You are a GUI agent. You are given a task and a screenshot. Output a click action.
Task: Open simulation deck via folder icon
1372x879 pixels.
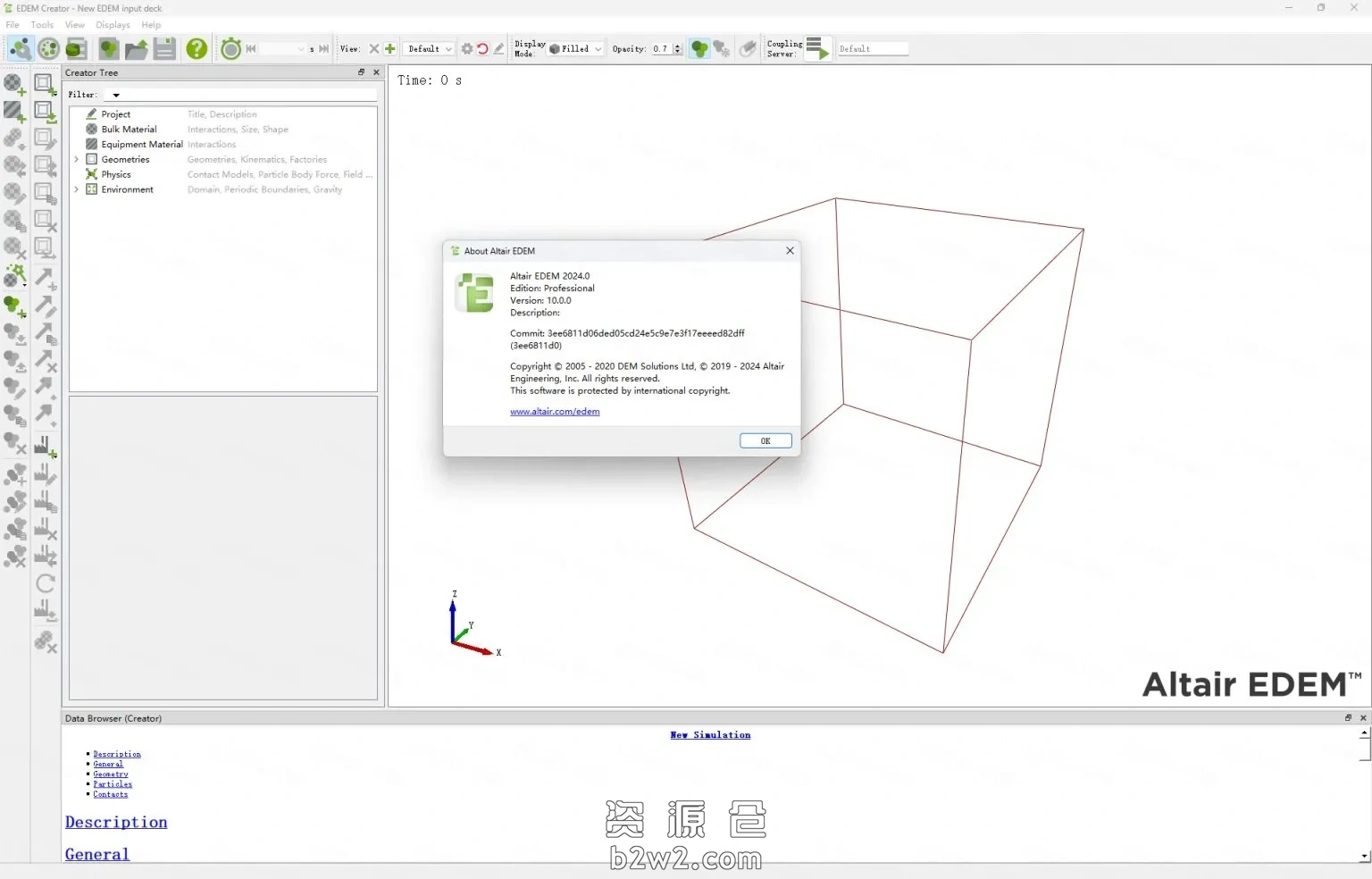click(136, 49)
